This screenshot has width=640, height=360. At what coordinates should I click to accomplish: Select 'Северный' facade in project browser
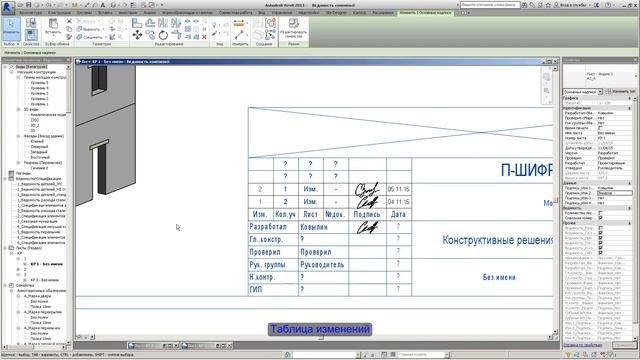(39, 147)
